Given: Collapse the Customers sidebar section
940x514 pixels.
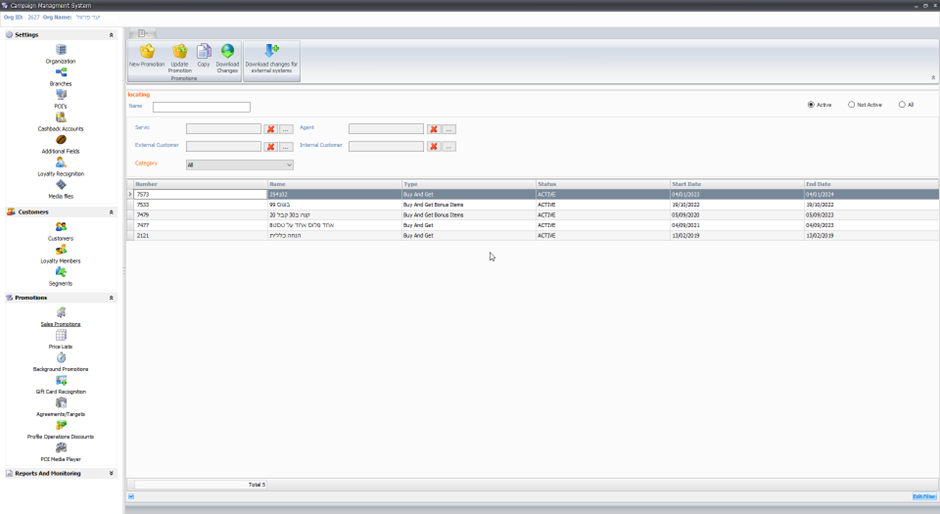Looking at the screenshot, I should click(111, 212).
